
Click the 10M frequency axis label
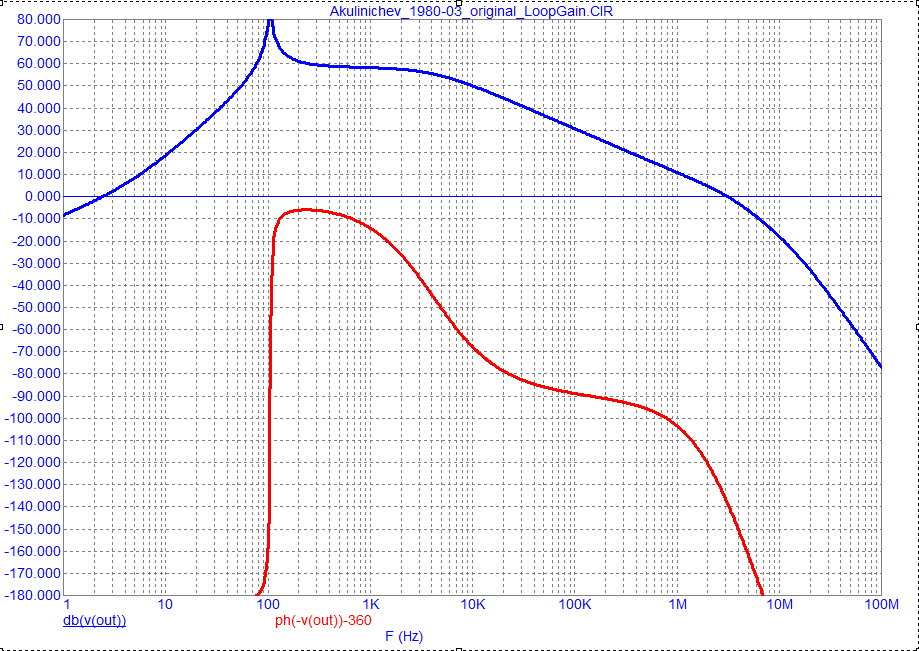(x=780, y=604)
